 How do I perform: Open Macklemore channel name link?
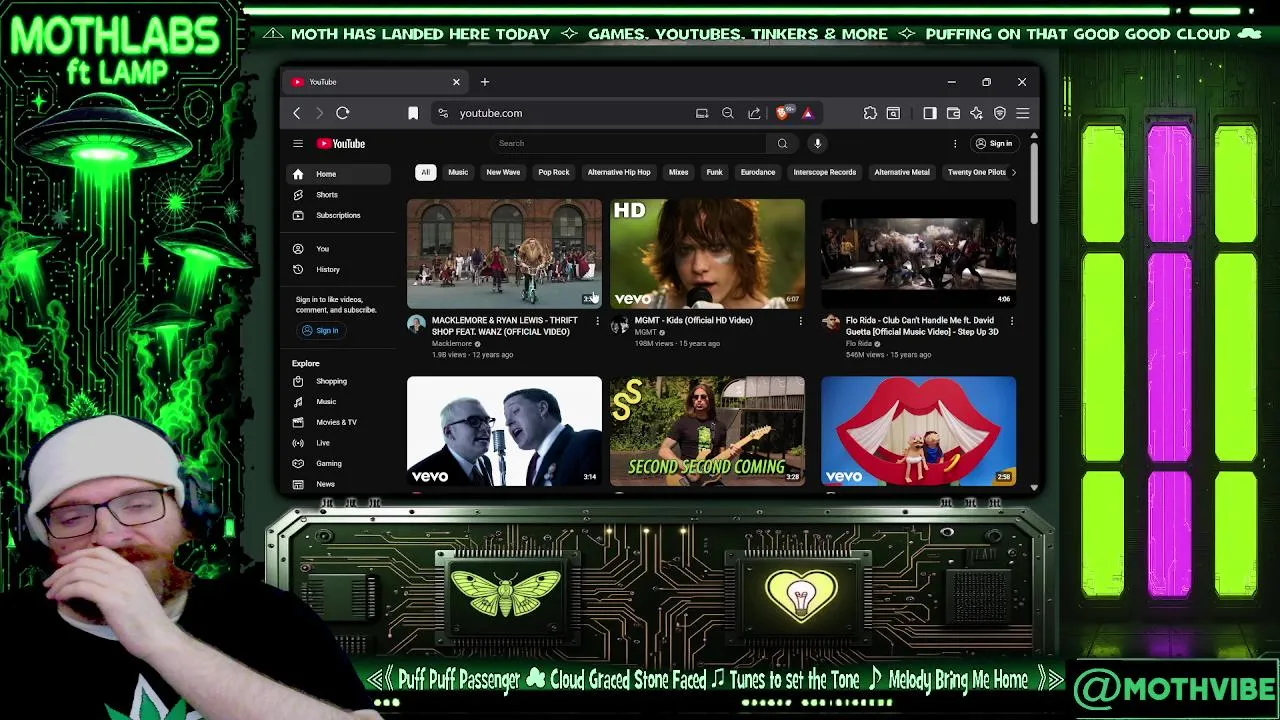coord(452,344)
